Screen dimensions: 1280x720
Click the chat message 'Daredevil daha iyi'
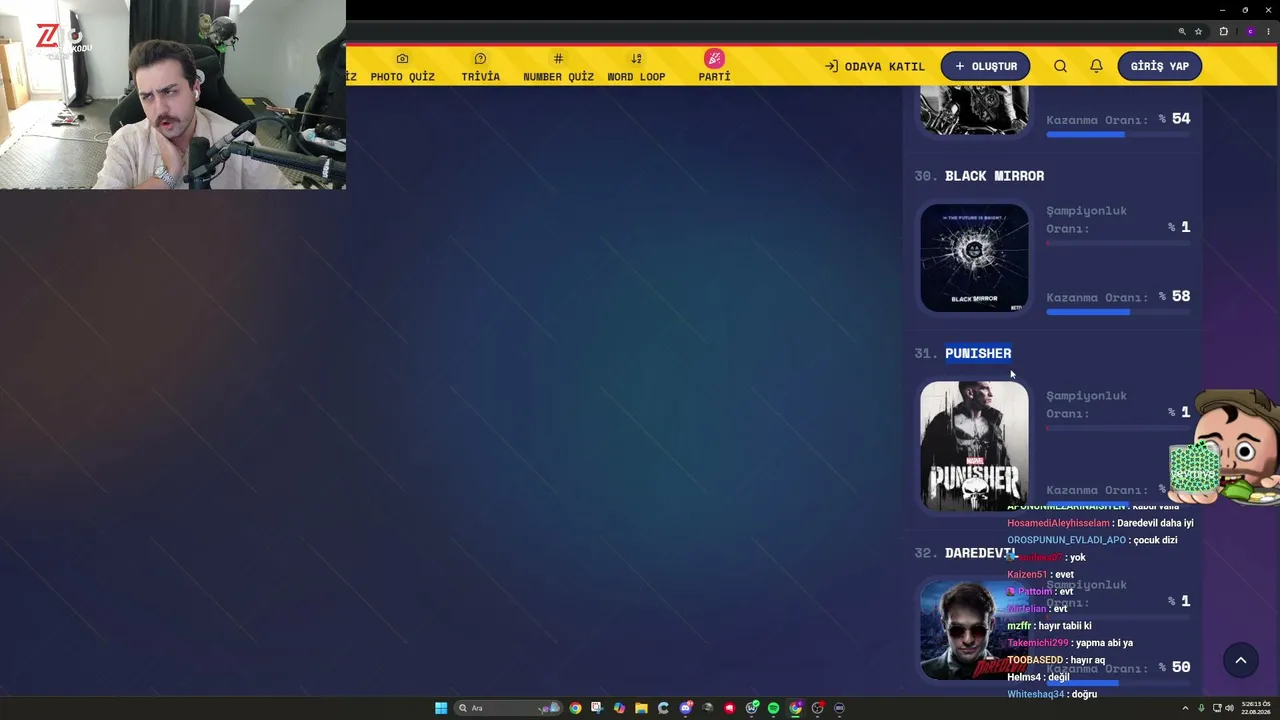coord(1155,523)
